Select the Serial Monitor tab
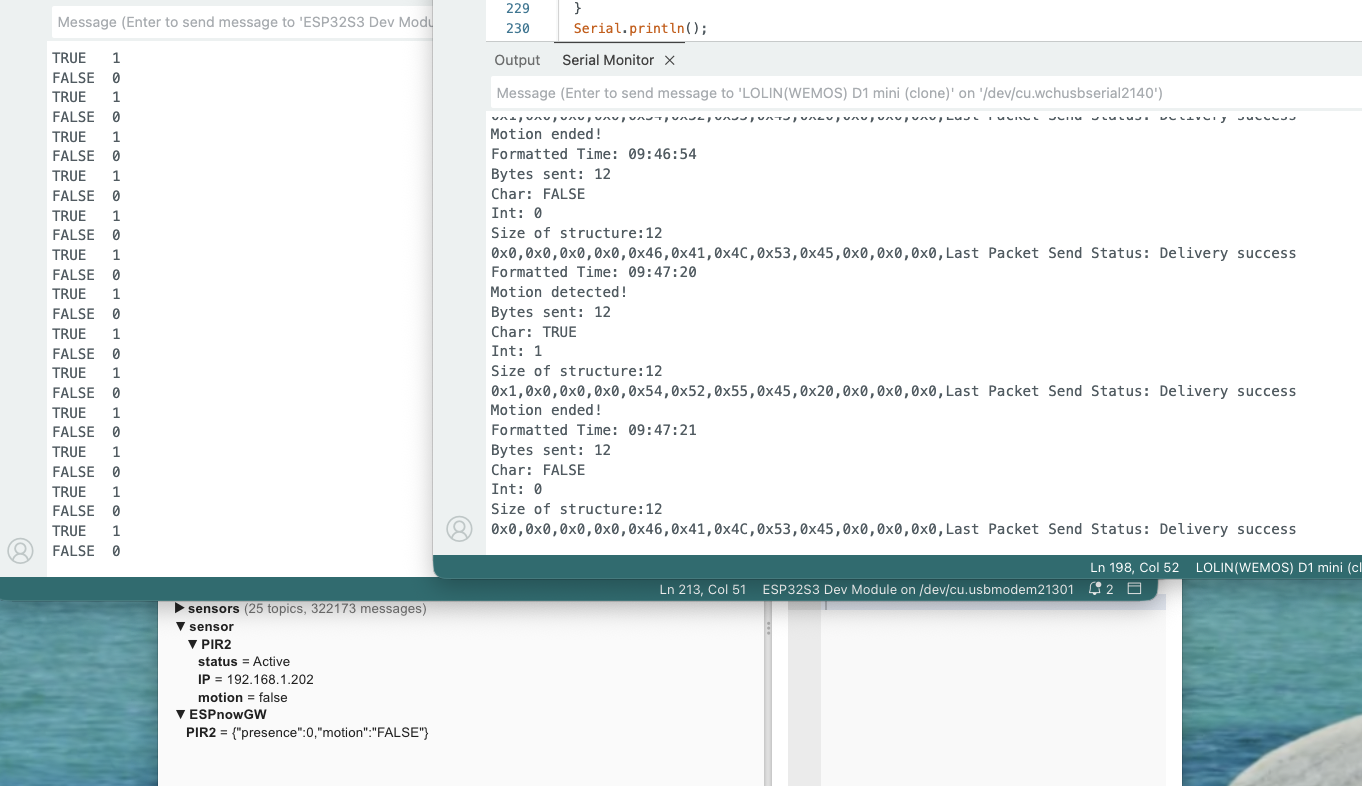The image size is (1362, 786). (607, 61)
